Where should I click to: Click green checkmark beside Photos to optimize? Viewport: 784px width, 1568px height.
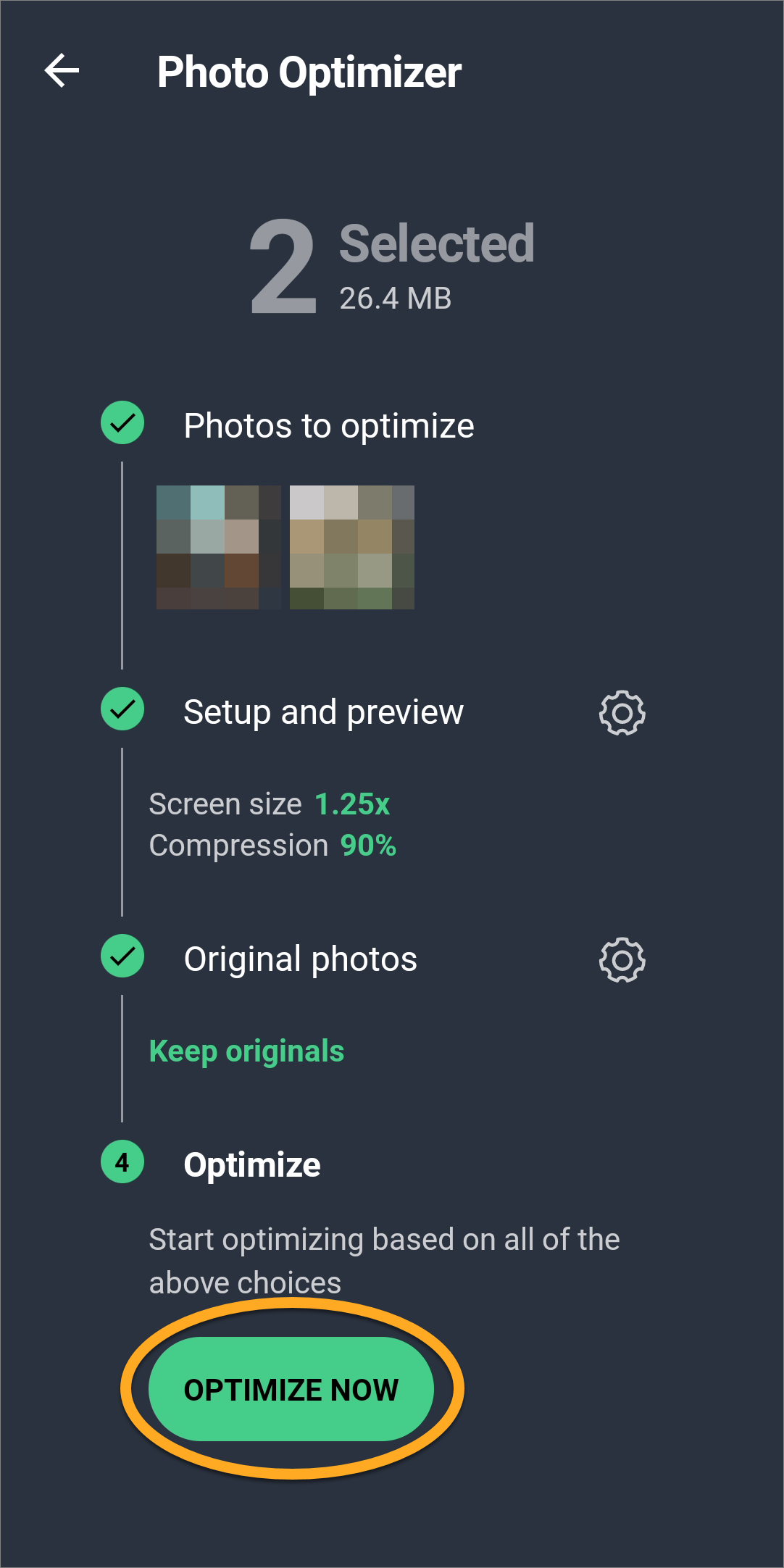pyautogui.click(x=122, y=422)
